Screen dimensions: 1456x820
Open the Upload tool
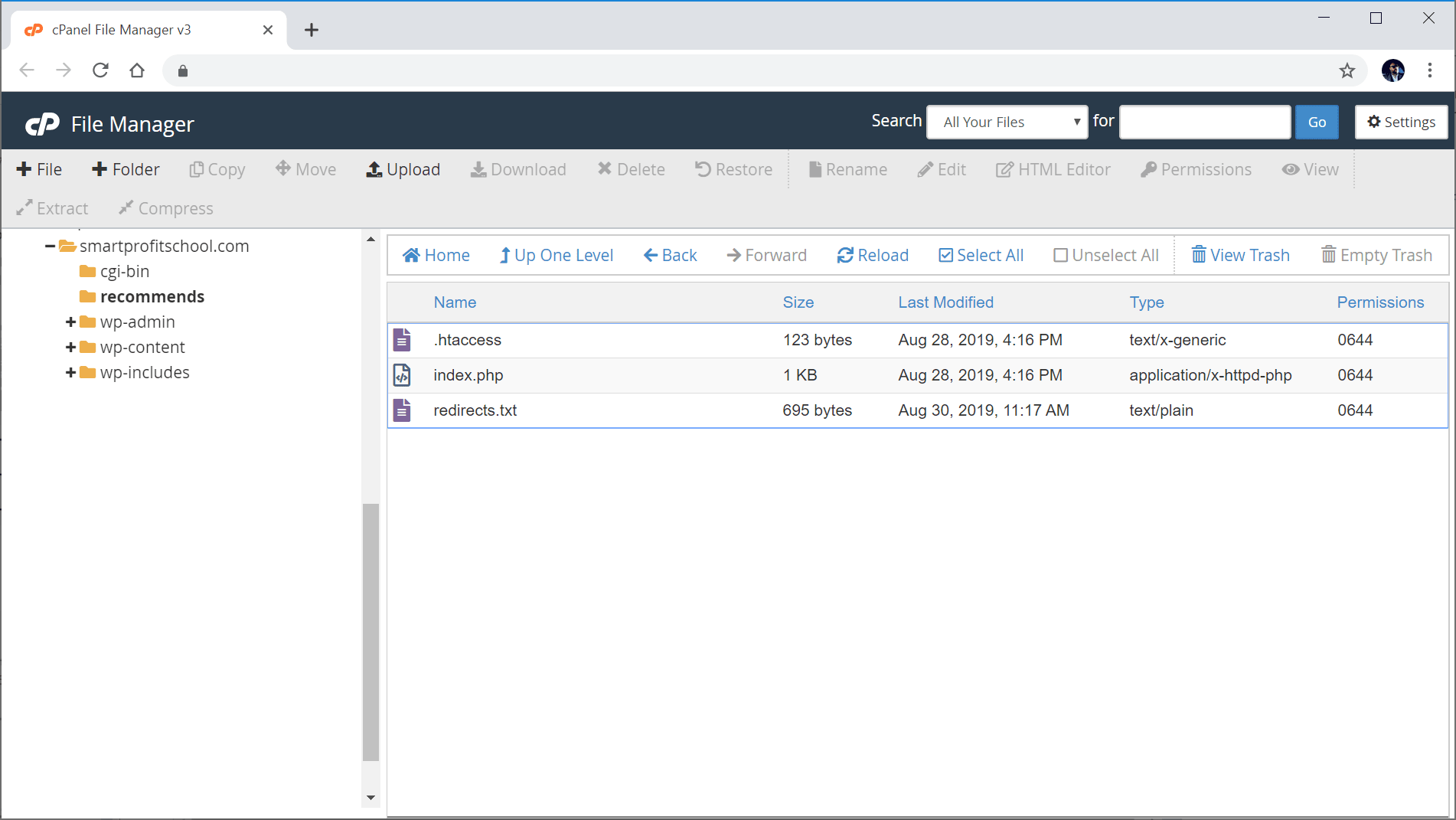coord(403,169)
